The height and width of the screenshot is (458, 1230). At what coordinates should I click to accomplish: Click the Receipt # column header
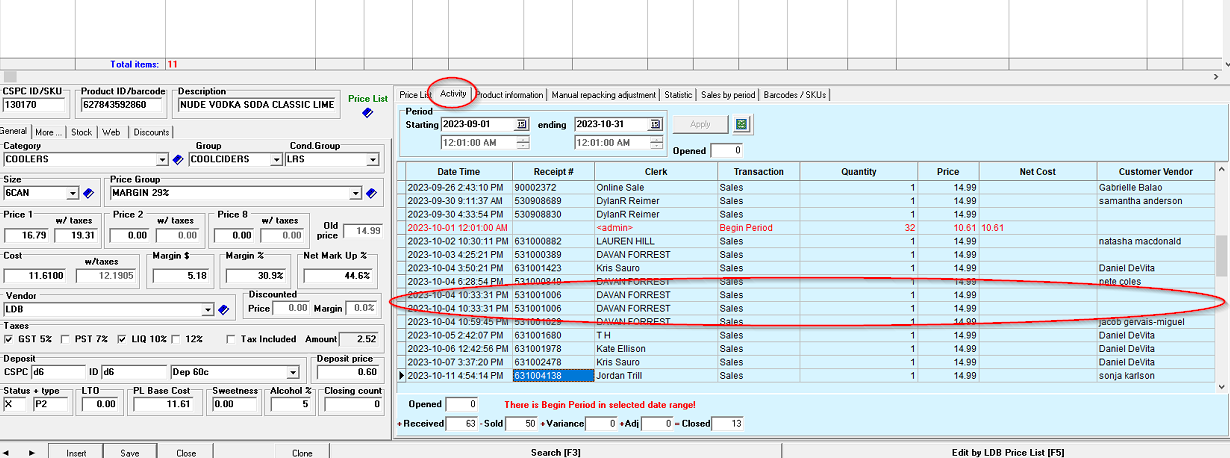point(553,172)
